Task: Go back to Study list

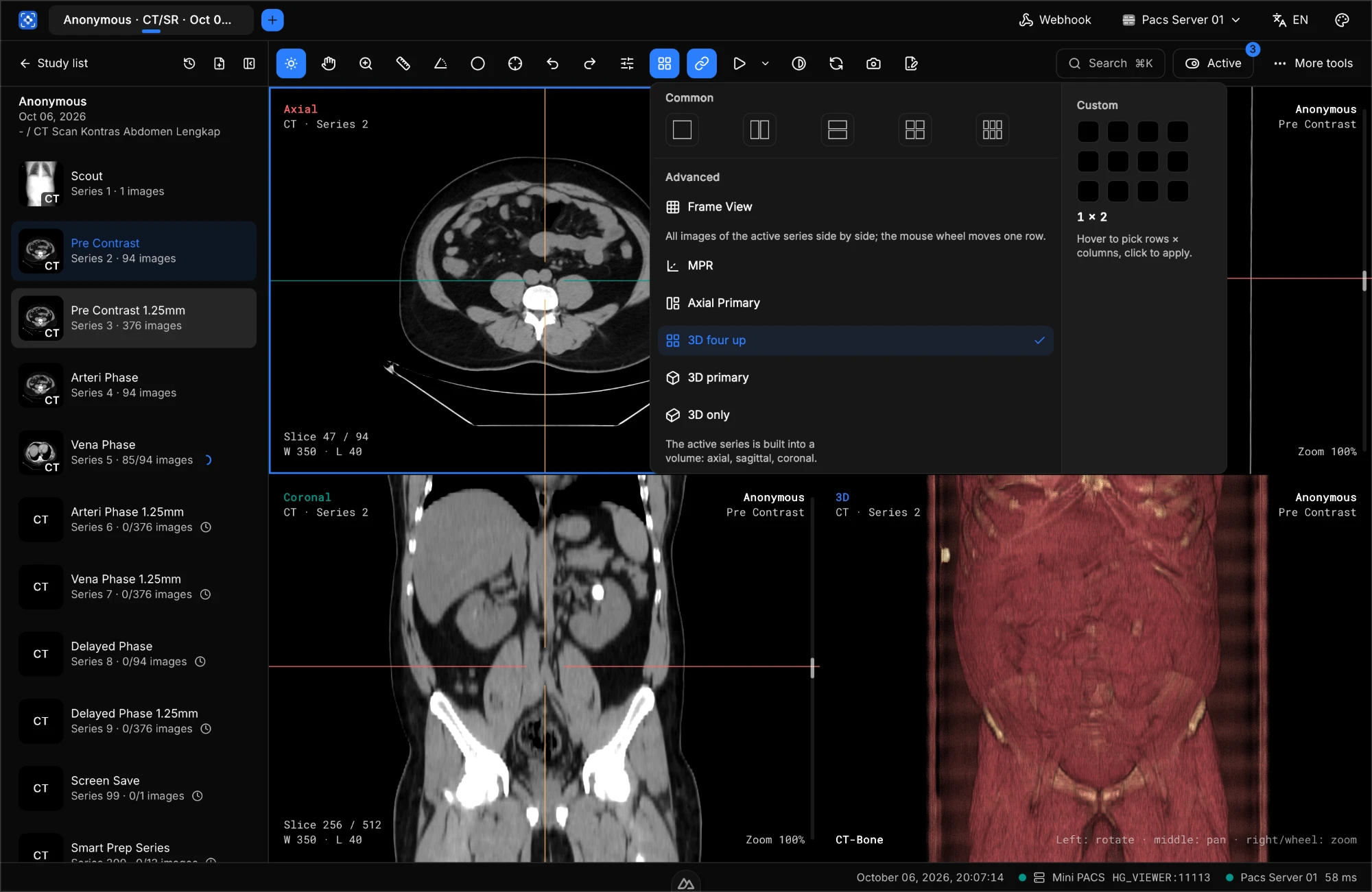Action: pyautogui.click(x=54, y=63)
